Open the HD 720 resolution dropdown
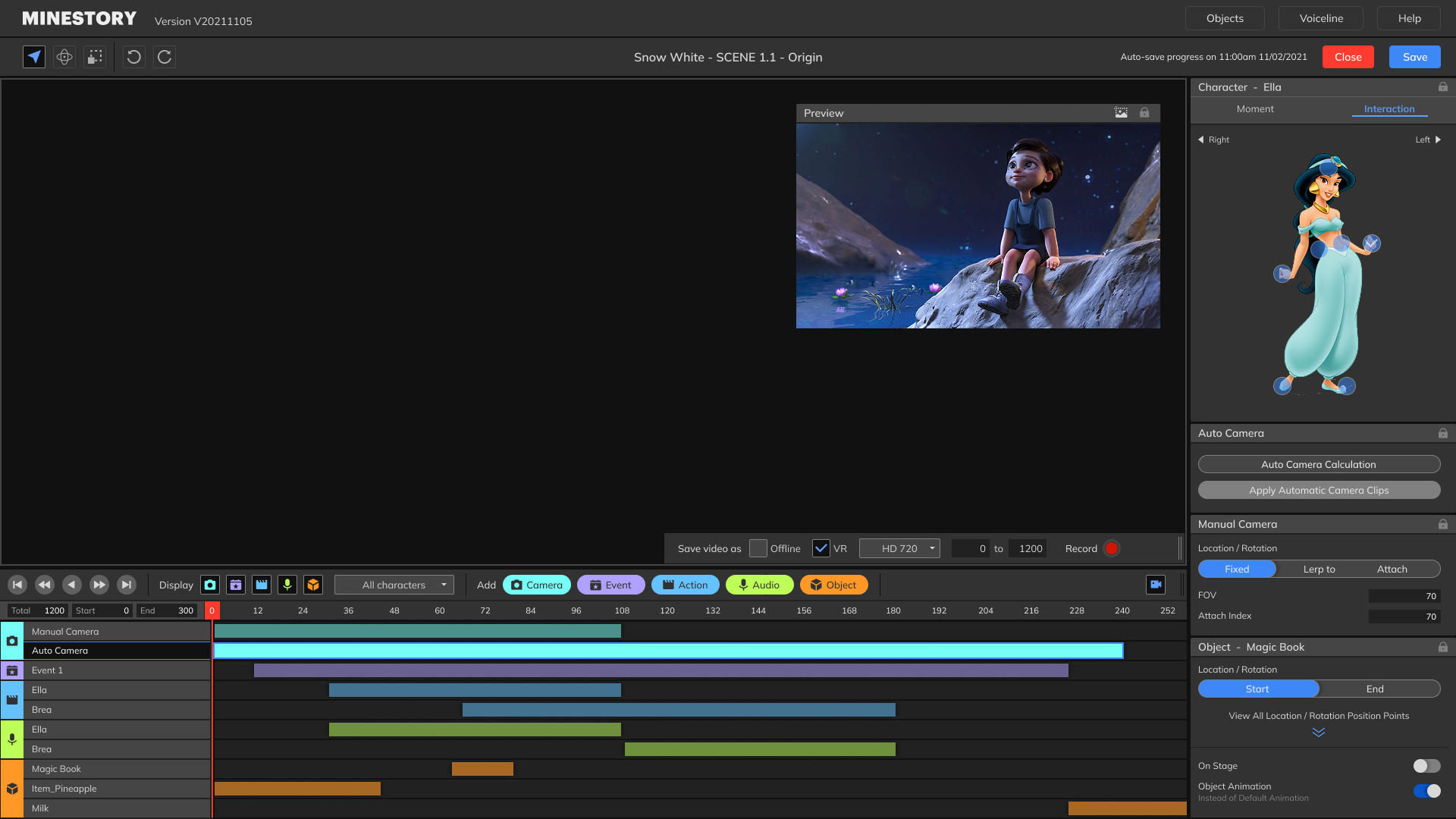This screenshot has height=819, width=1456. pyautogui.click(x=899, y=548)
